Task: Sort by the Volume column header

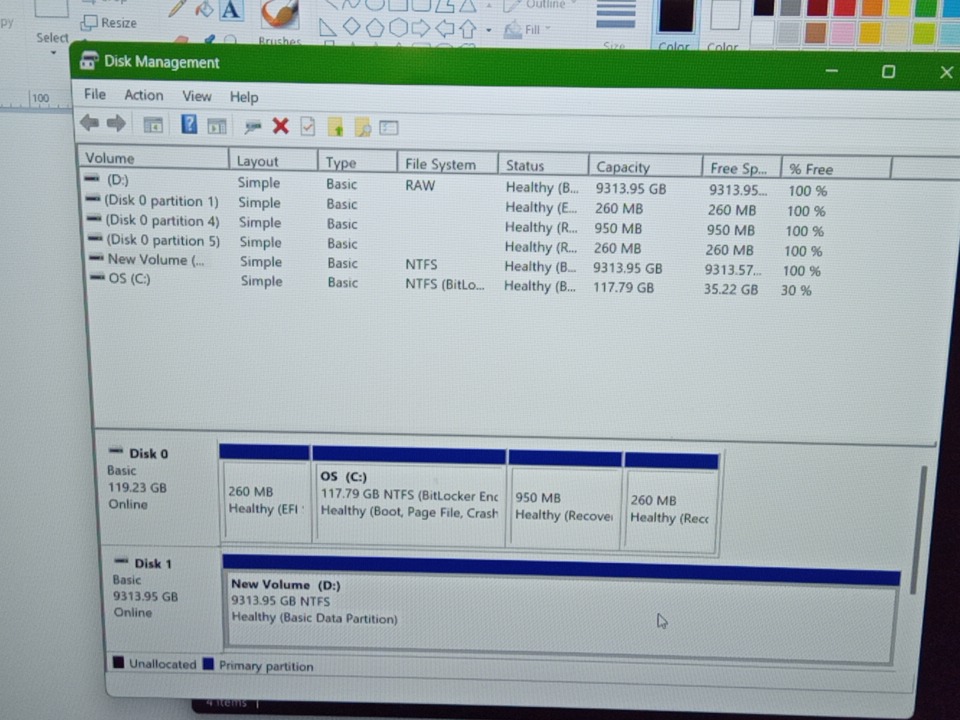Action: point(154,158)
